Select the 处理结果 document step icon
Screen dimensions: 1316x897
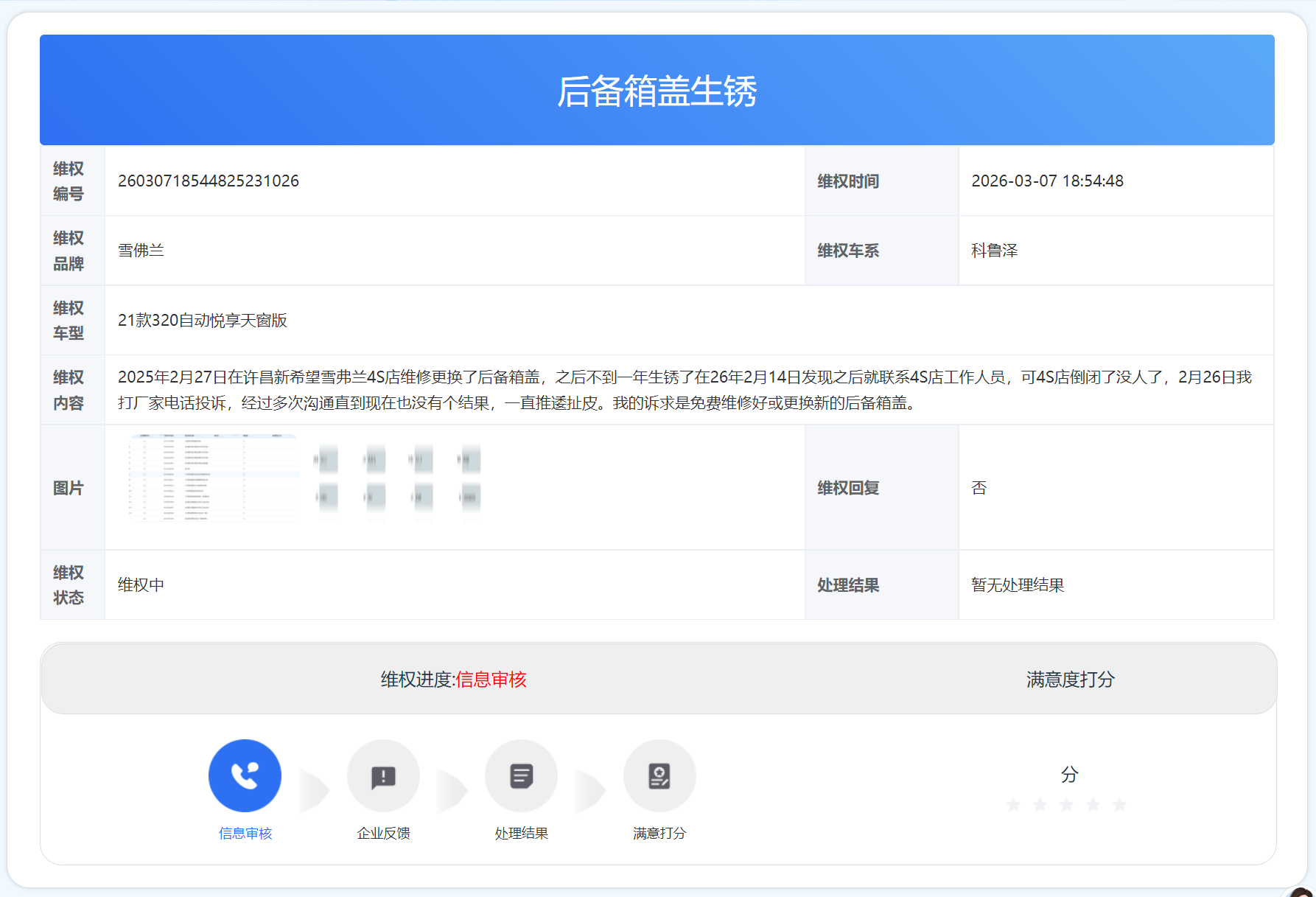coord(521,775)
